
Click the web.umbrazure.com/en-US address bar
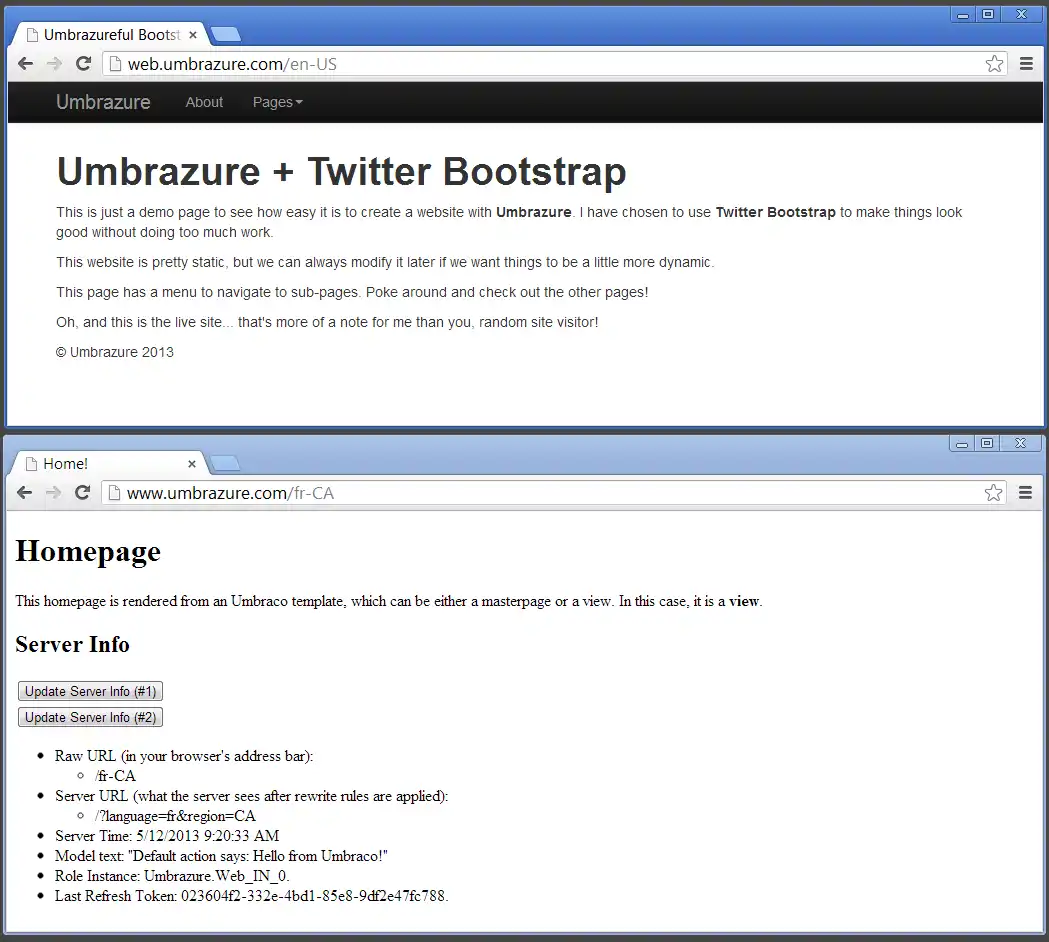point(554,64)
